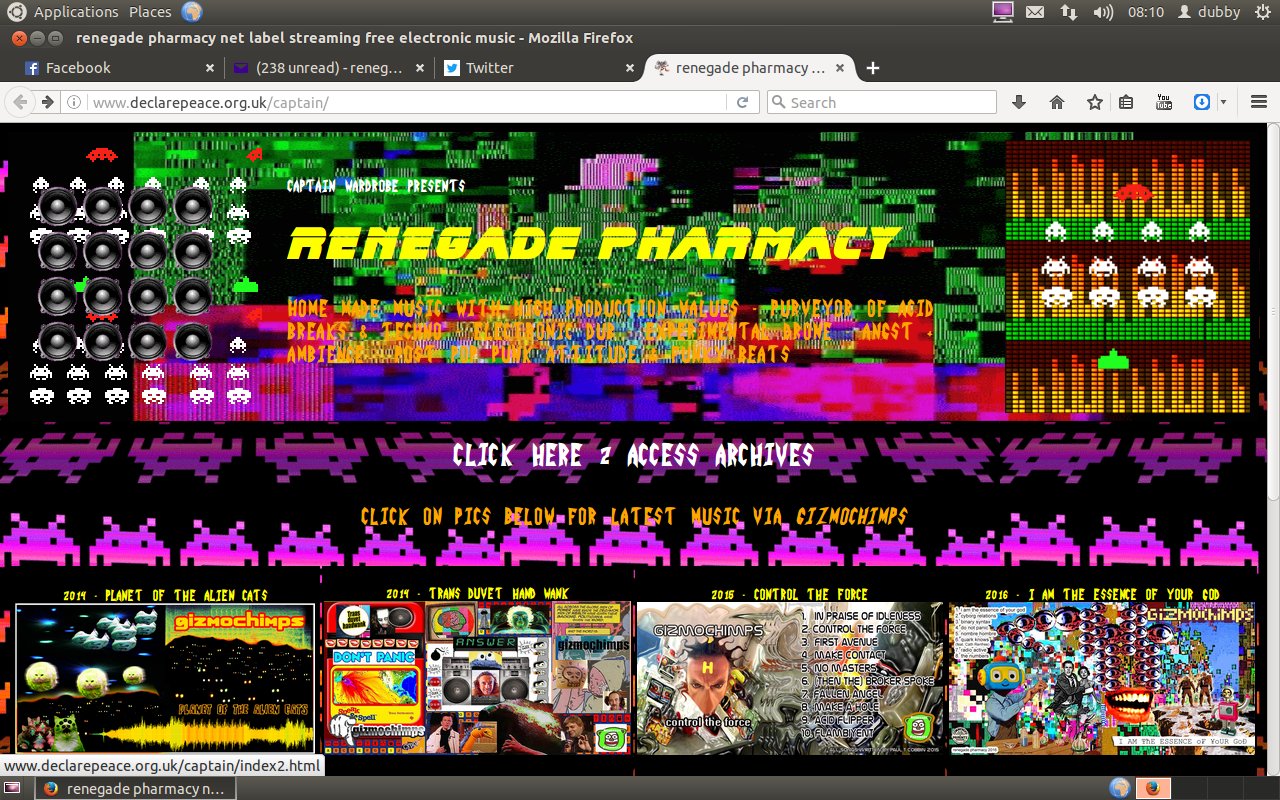Open the Places menu
The image size is (1280, 800).
pyautogui.click(x=150, y=12)
